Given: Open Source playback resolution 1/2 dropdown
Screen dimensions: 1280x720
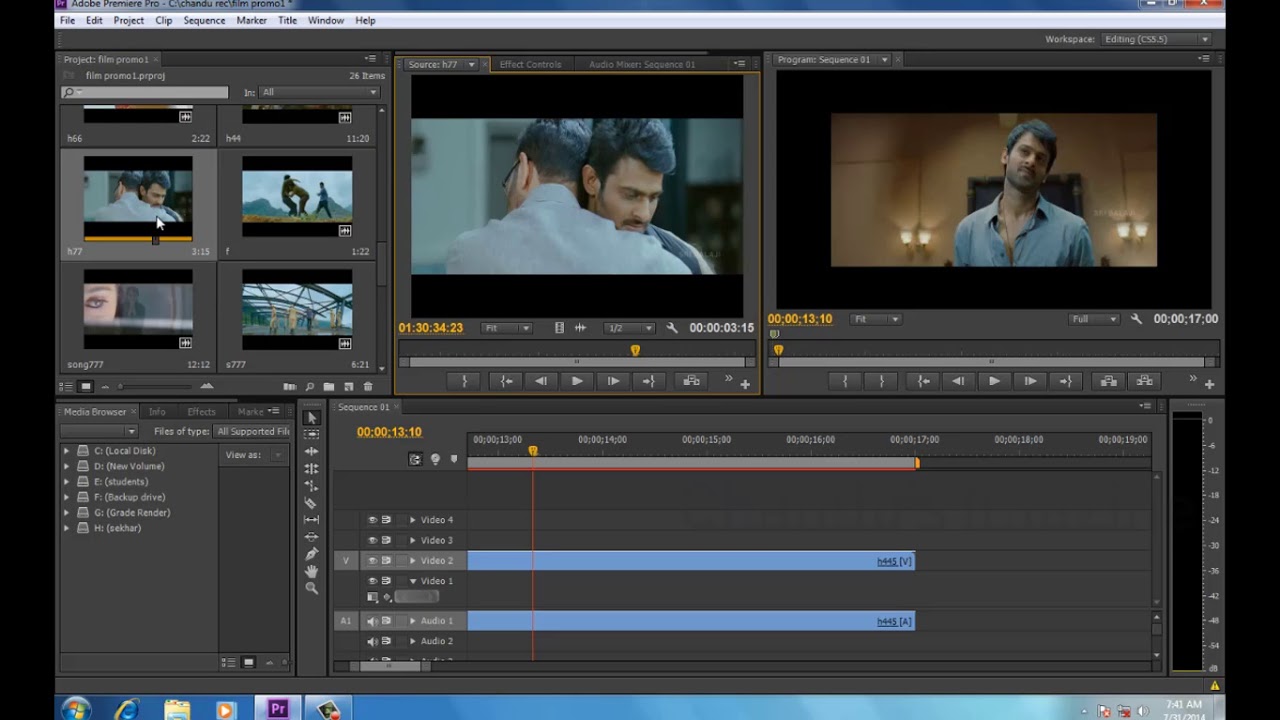Looking at the screenshot, I should pyautogui.click(x=630, y=328).
